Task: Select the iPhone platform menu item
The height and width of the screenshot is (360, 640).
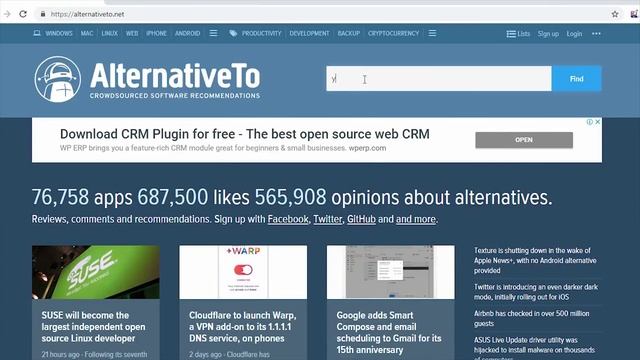Action: tap(156, 33)
